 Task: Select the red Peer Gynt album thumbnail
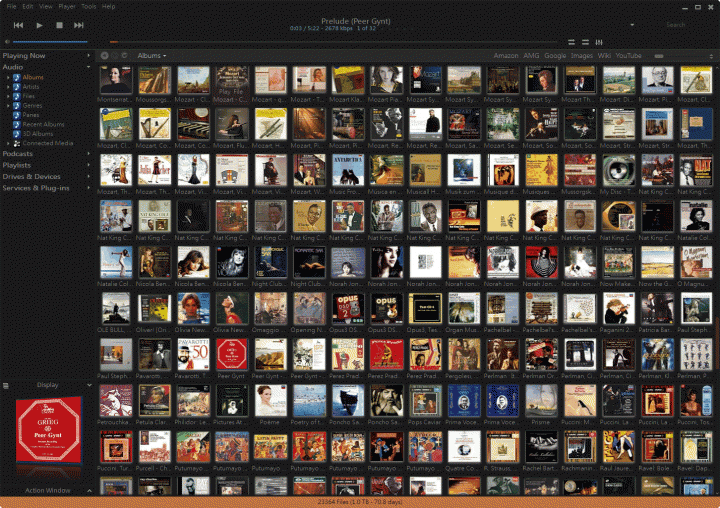(231, 354)
